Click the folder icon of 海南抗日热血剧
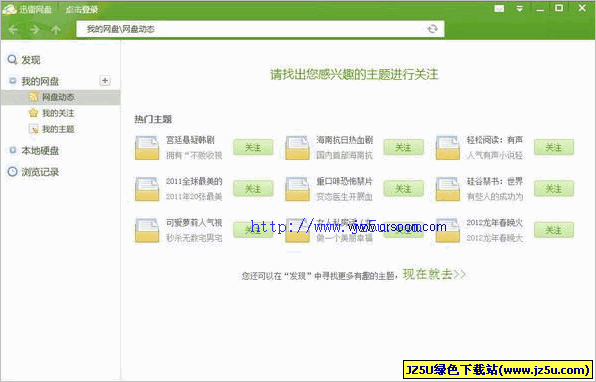Image resolution: width=596 pixels, height=382 pixels. [297, 148]
